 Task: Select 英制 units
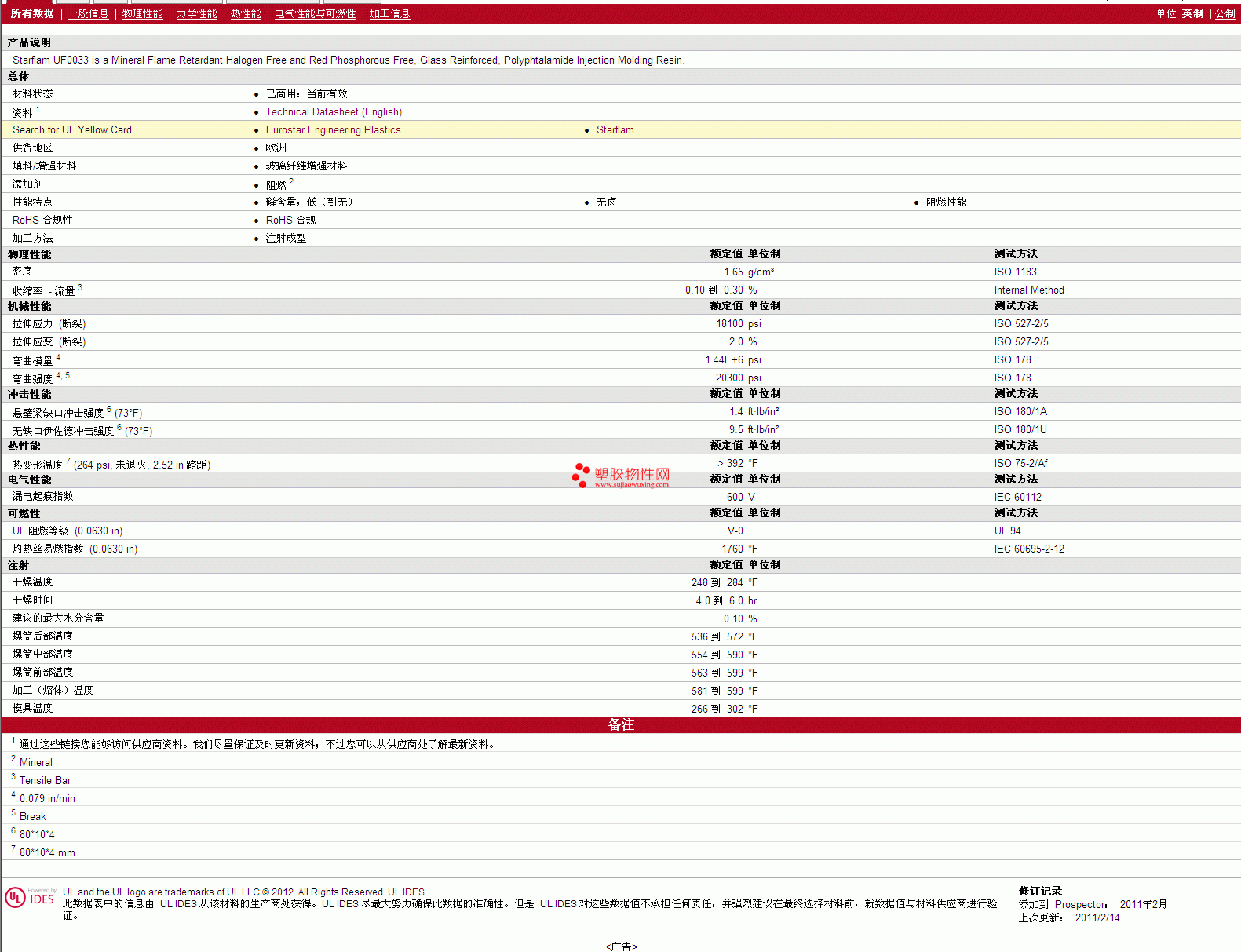[x=1193, y=13]
